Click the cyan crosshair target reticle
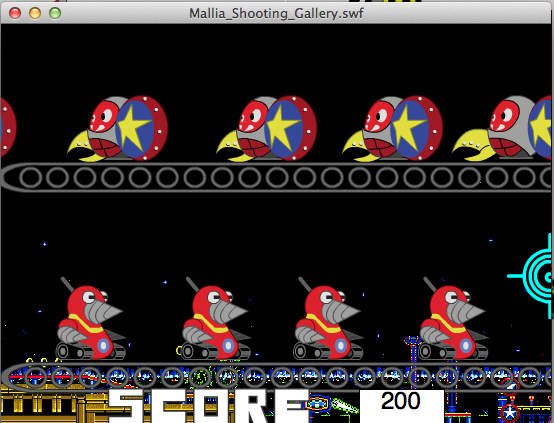Viewport: 554px width, 423px height. 530,276
